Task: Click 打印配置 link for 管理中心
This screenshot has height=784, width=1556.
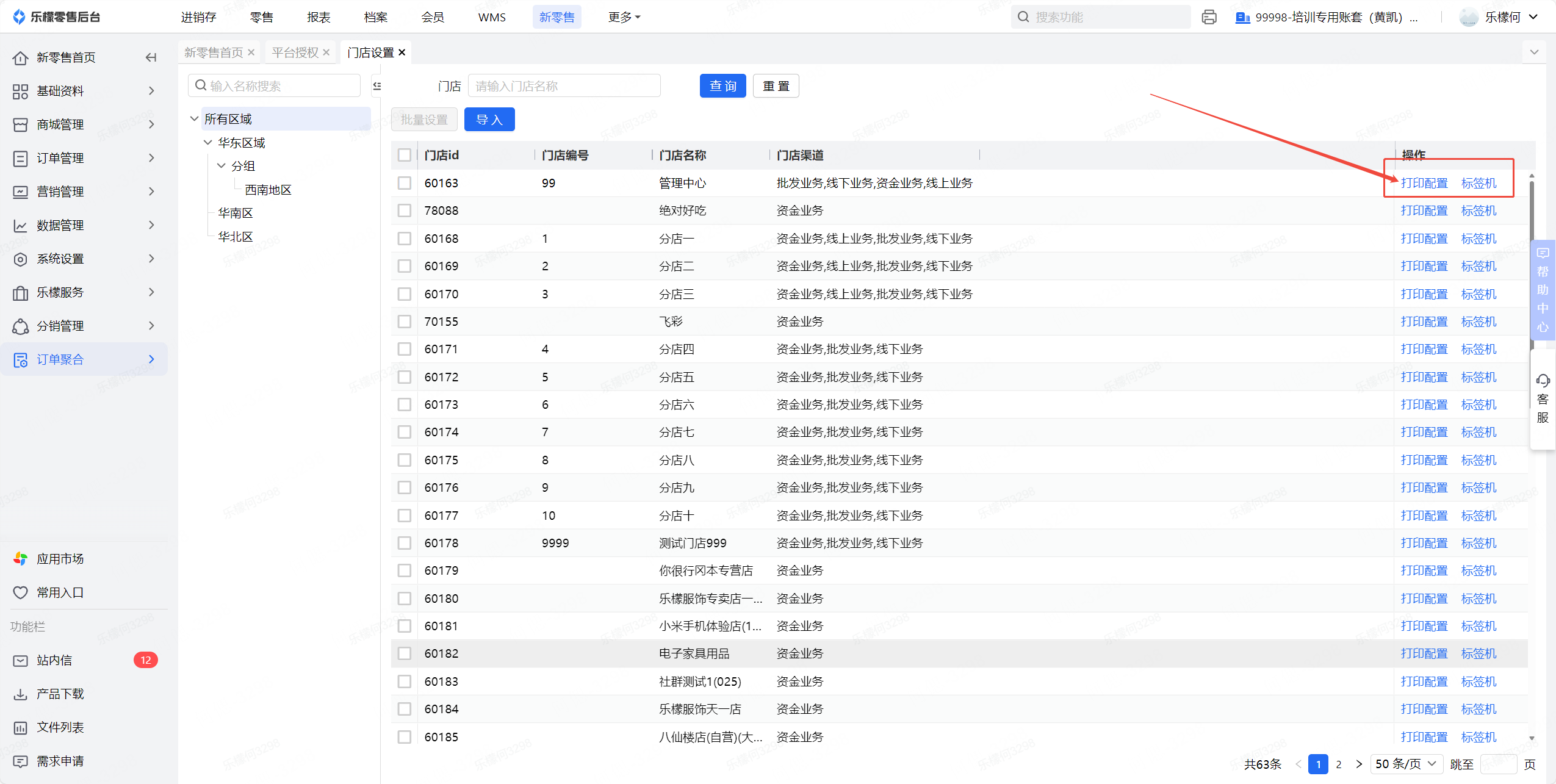Action: (1424, 183)
